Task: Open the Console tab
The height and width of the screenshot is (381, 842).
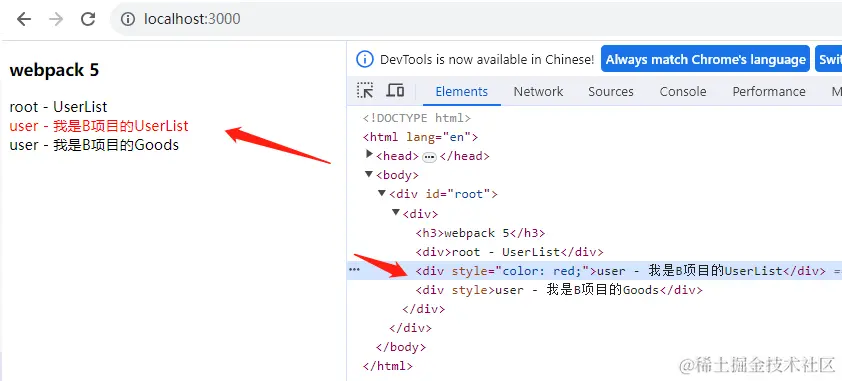Action: pos(683,92)
